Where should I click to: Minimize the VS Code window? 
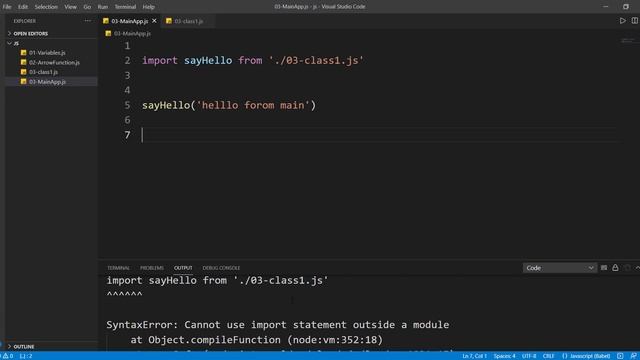(606, 7)
